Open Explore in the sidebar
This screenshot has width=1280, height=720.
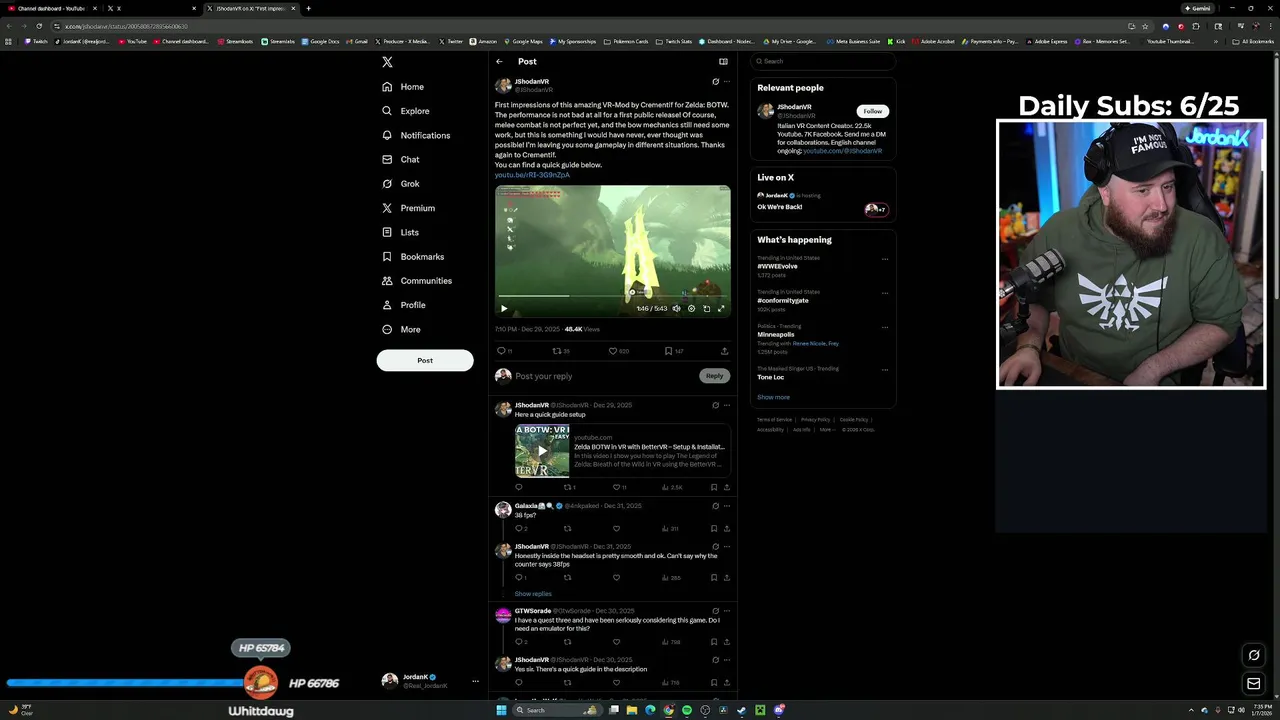click(406, 111)
